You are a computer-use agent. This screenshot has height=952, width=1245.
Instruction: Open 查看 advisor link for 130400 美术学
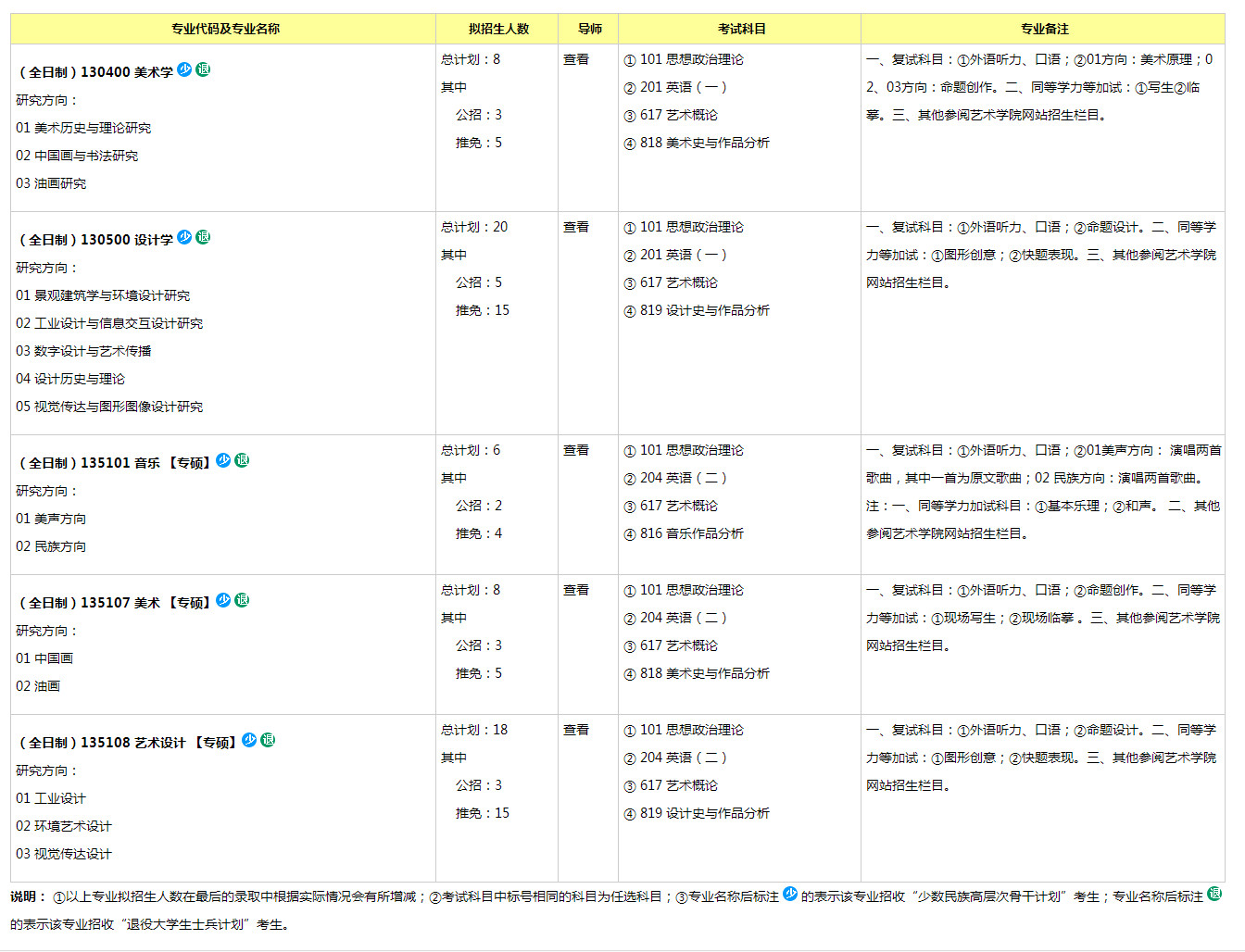point(576,59)
